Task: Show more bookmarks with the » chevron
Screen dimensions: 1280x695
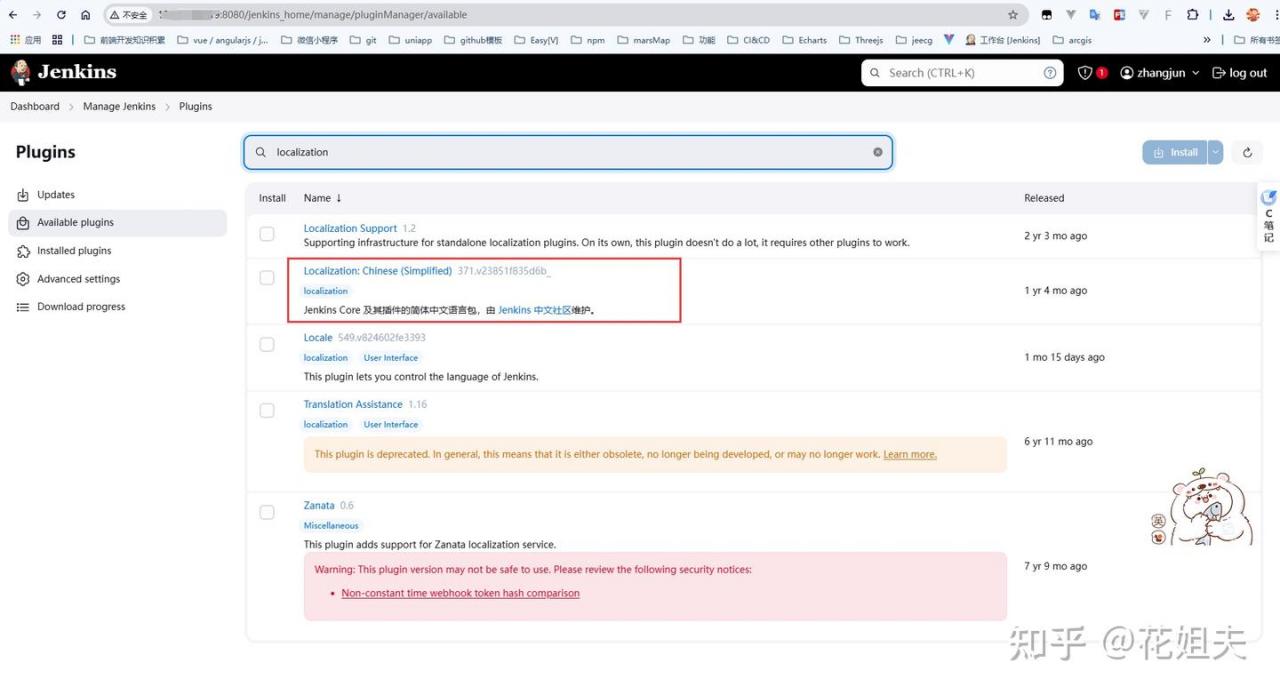Action: [1207, 40]
